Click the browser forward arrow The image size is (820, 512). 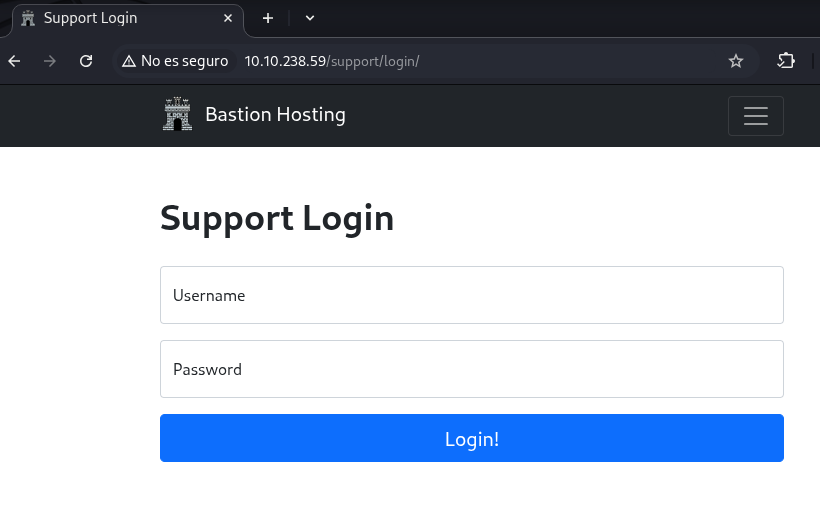pyautogui.click(x=50, y=61)
